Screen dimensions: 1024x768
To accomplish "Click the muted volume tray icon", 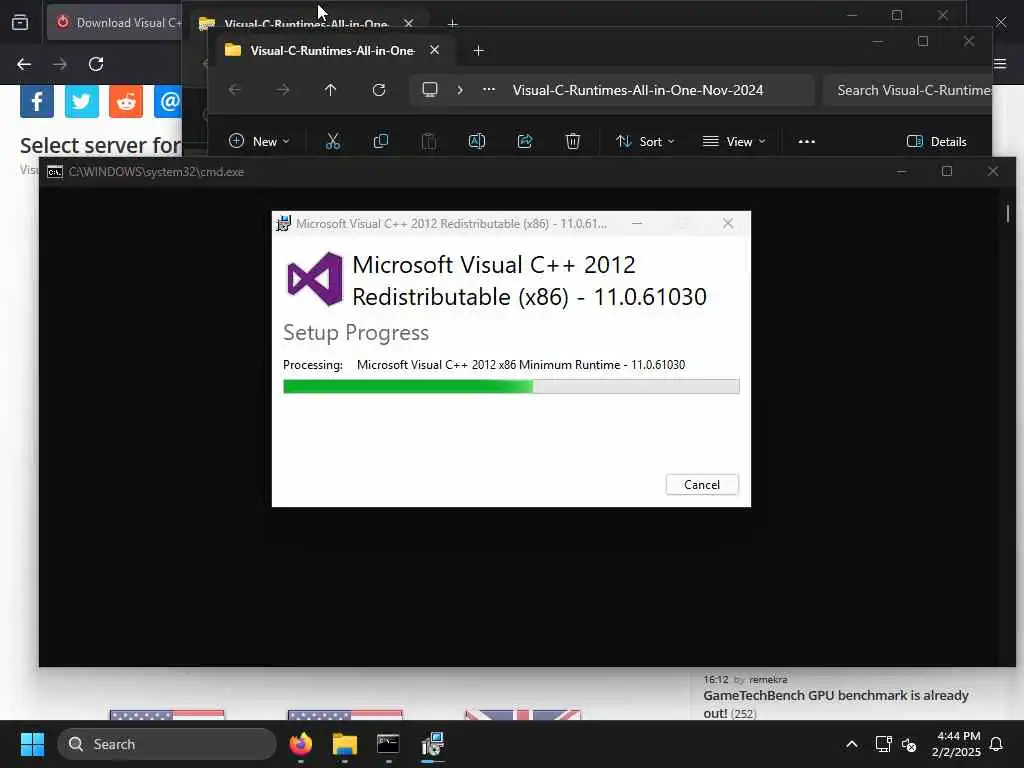I will pyautogui.click(x=909, y=744).
